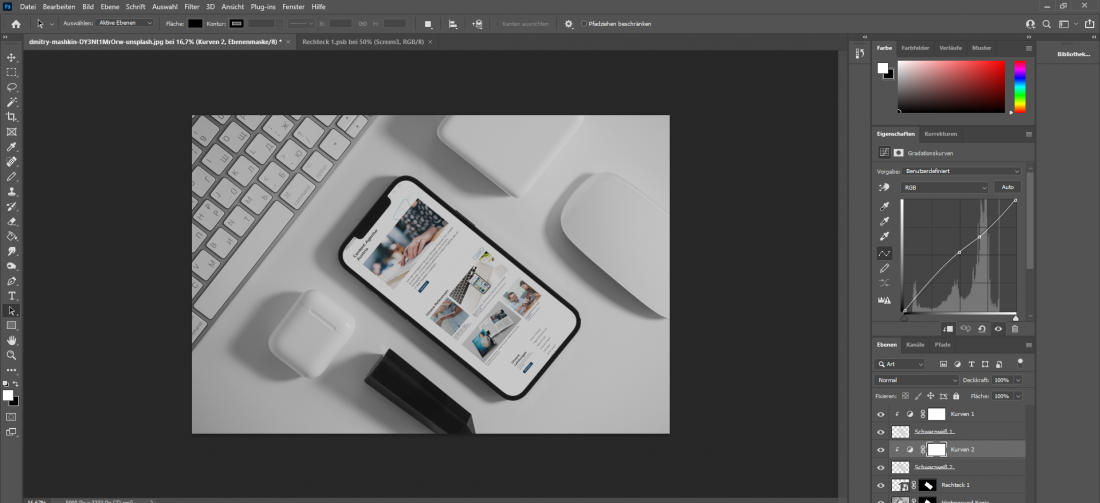Select the Kurven 2 layer mask thumbnail
The image size is (1100, 503).
click(937, 449)
